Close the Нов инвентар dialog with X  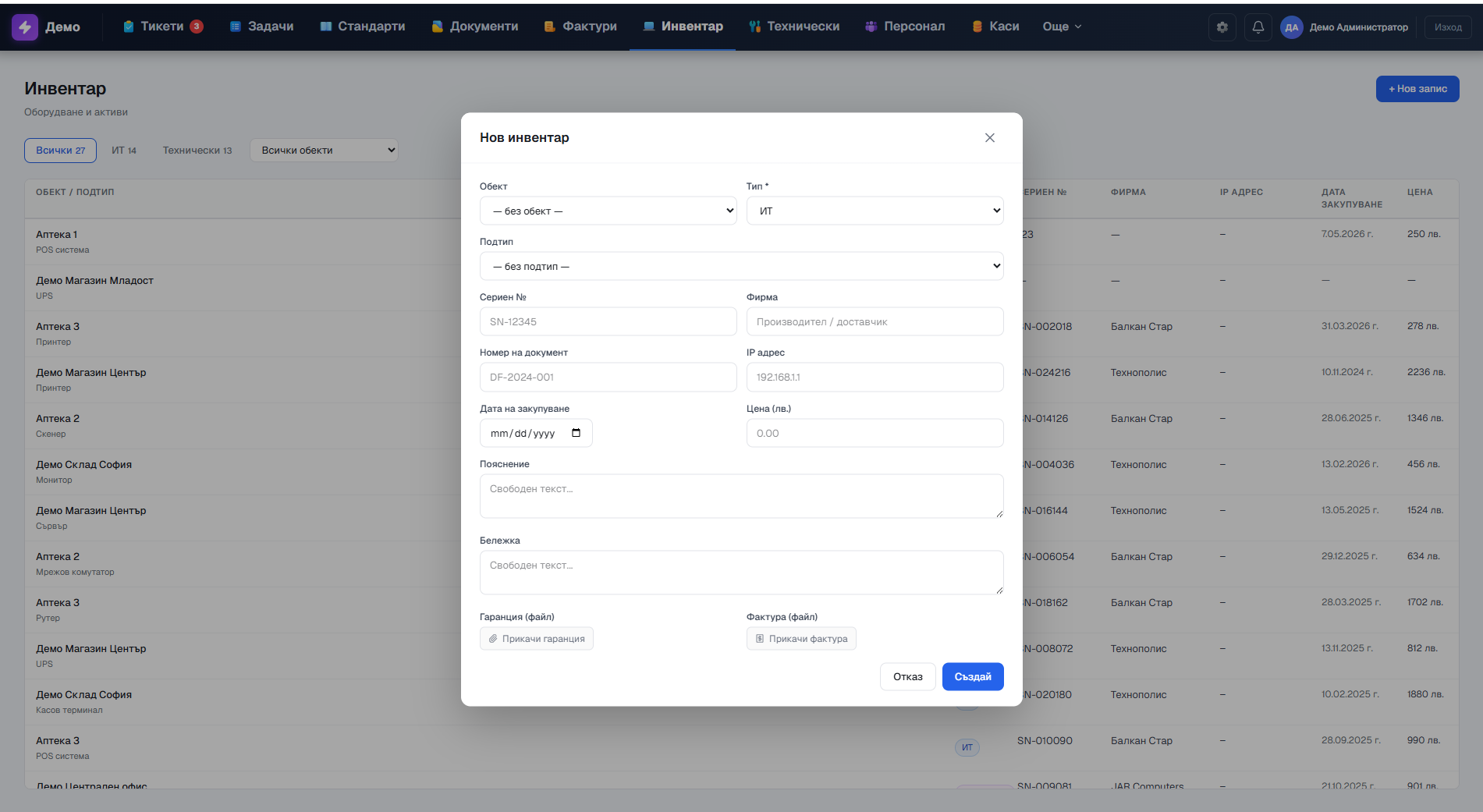point(989,137)
